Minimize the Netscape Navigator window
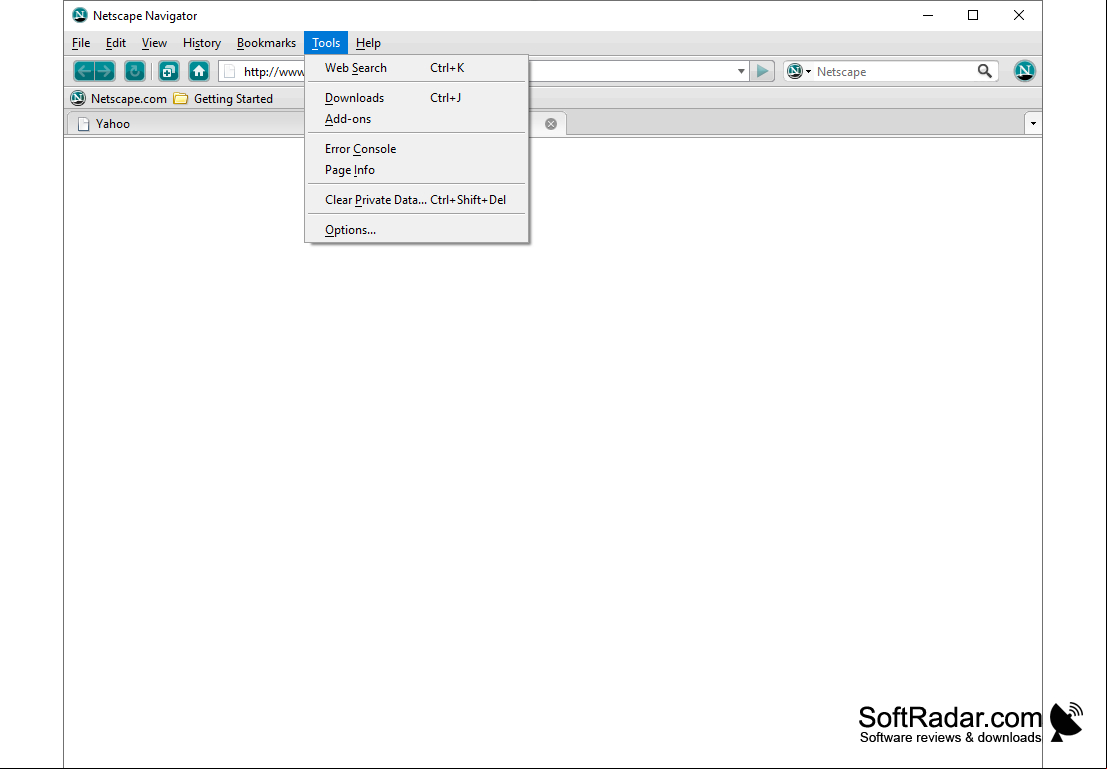The image size is (1107, 769). (928, 16)
